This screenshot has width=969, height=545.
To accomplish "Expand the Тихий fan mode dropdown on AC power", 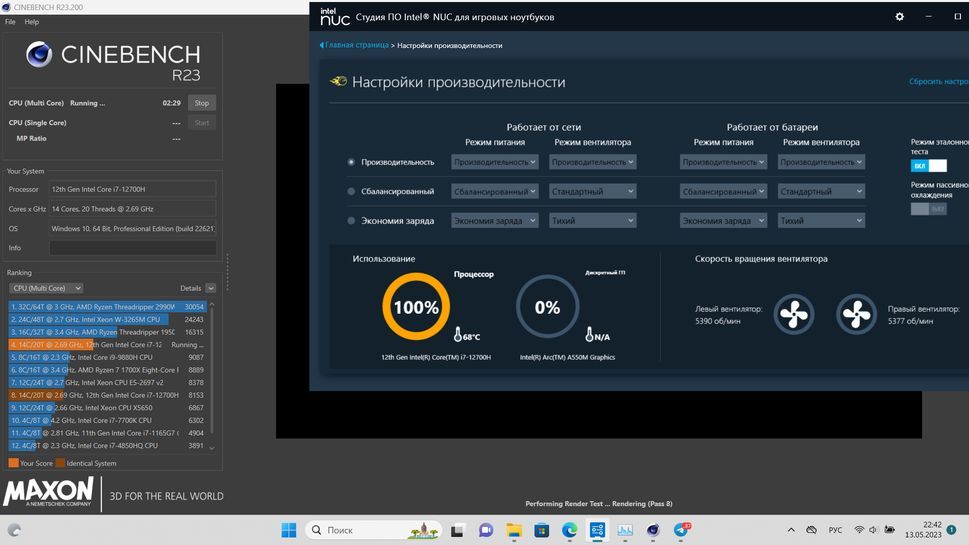I will [x=592, y=221].
